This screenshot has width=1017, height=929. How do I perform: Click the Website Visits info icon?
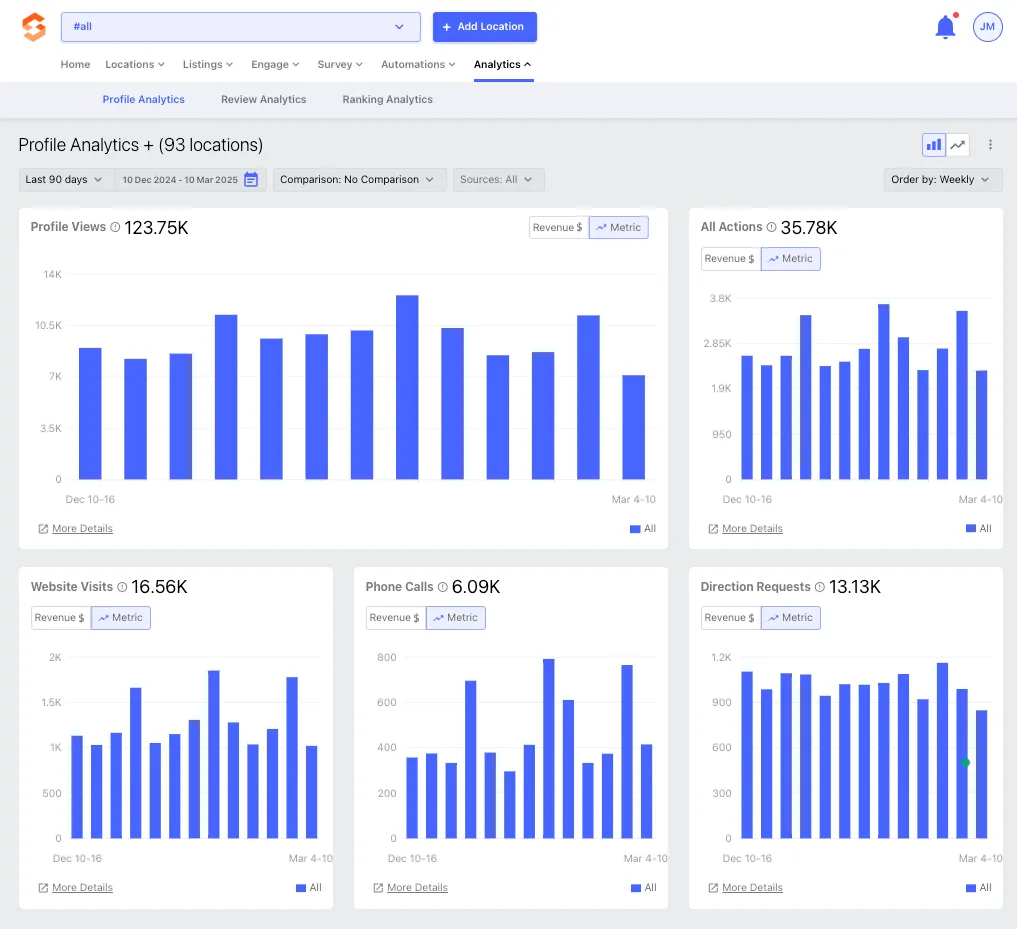pos(122,586)
